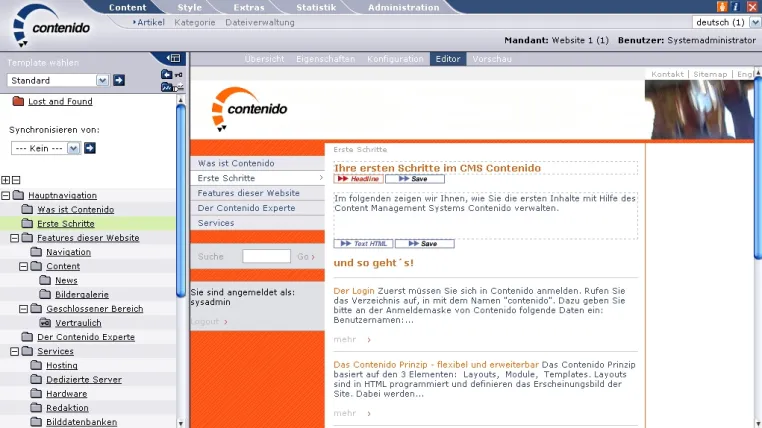
Task: Click the folder icon beside Dedizierte Server
Action: pos(36,379)
